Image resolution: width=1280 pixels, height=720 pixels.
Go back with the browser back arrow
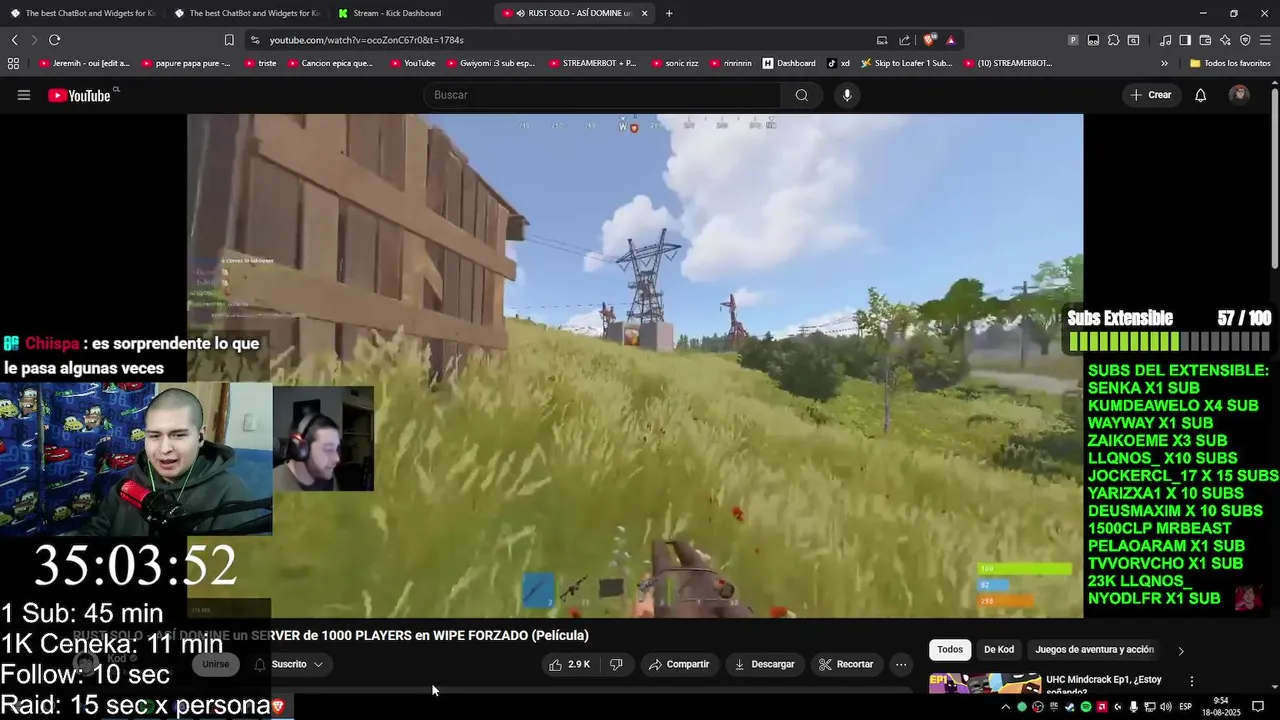(x=14, y=40)
